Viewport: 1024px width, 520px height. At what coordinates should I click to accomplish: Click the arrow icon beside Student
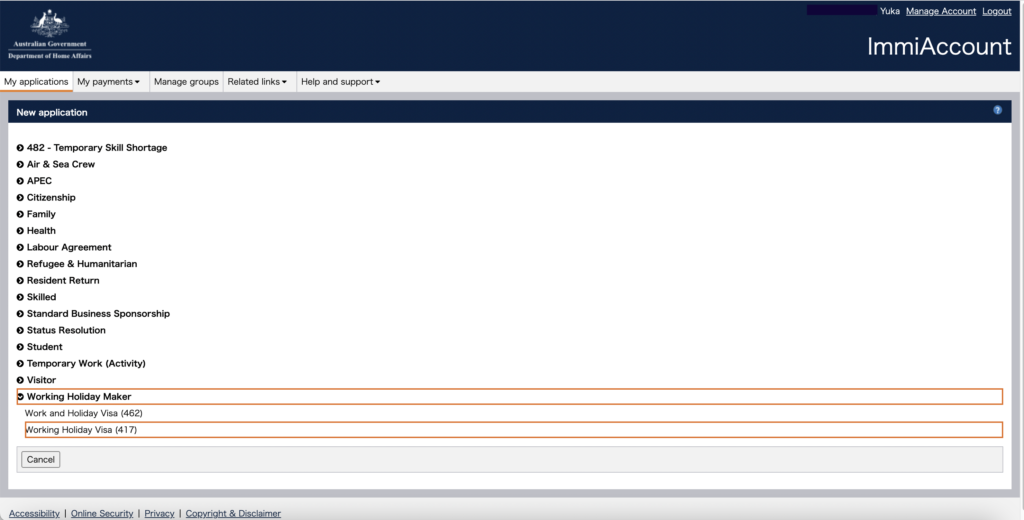(20, 347)
